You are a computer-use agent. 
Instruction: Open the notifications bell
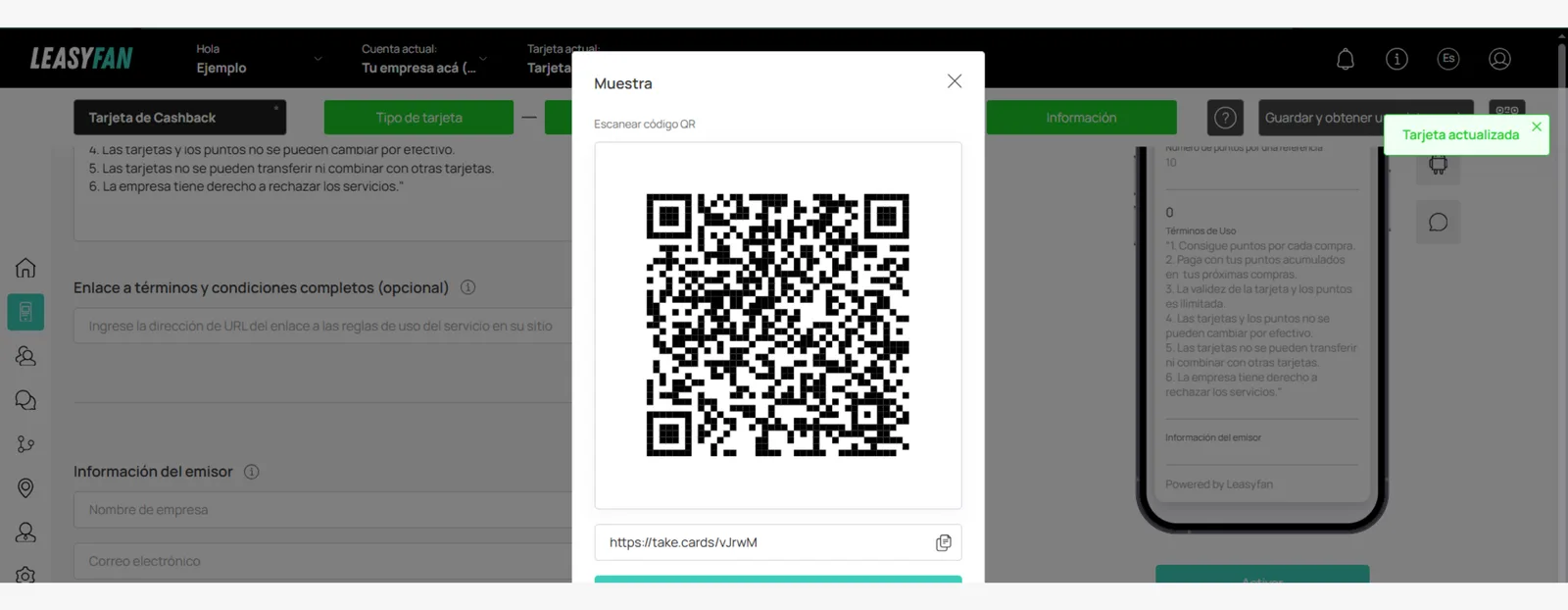click(1346, 59)
